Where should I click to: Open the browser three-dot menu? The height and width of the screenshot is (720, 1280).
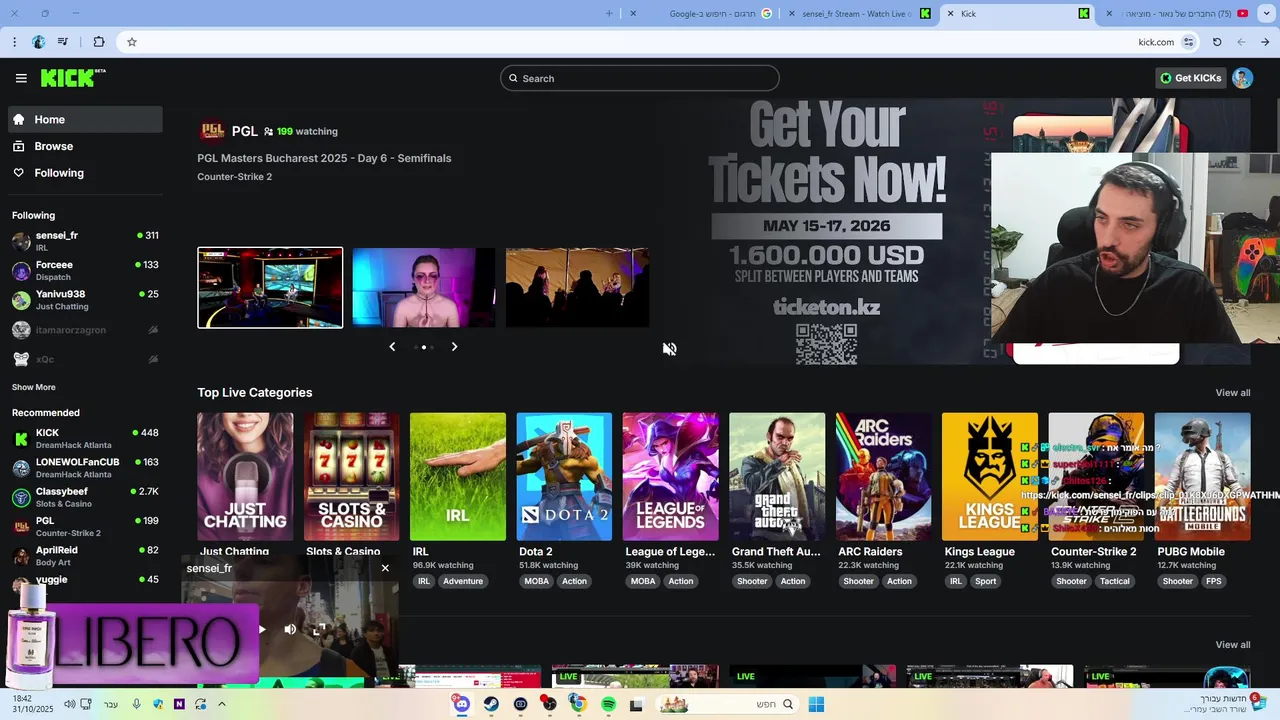click(14, 42)
